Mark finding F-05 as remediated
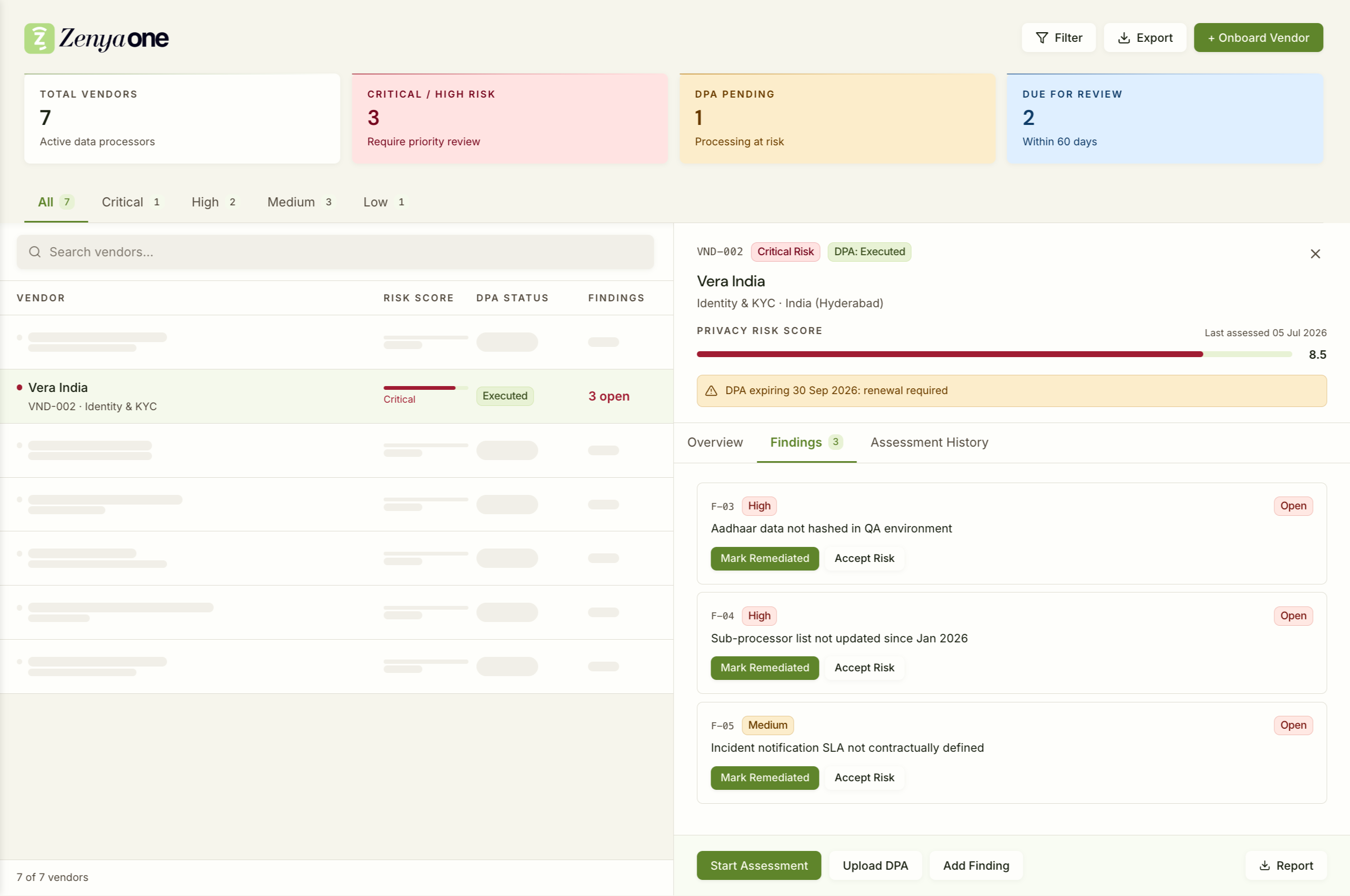The image size is (1350, 896). pos(764,777)
